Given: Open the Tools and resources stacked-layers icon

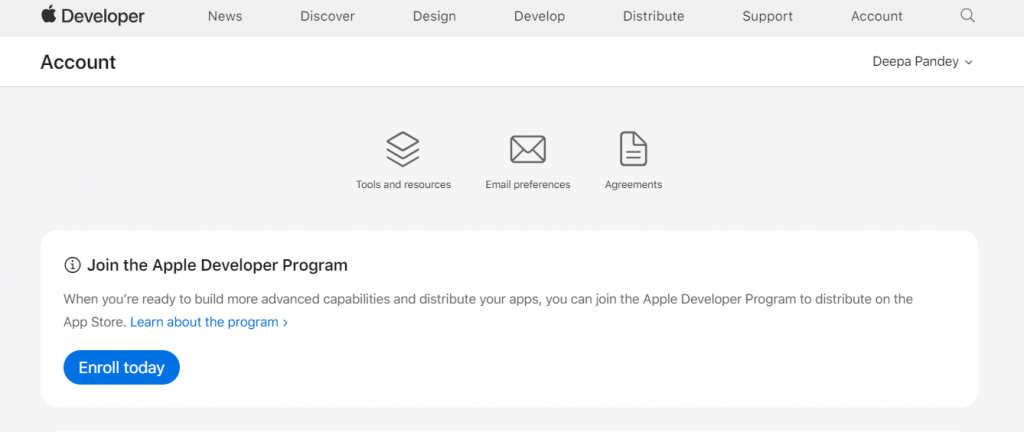Looking at the screenshot, I should (403, 149).
